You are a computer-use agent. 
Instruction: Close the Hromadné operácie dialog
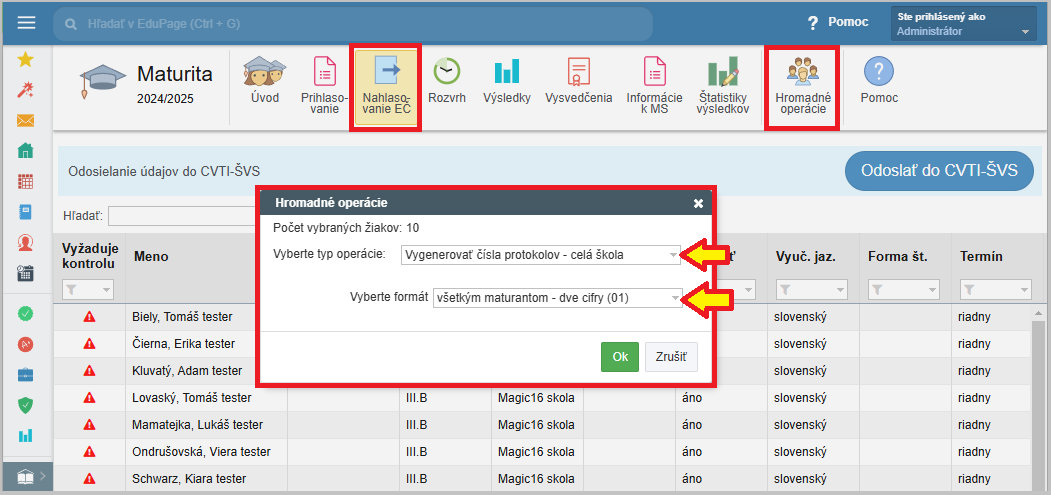pyautogui.click(x=698, y=202)
